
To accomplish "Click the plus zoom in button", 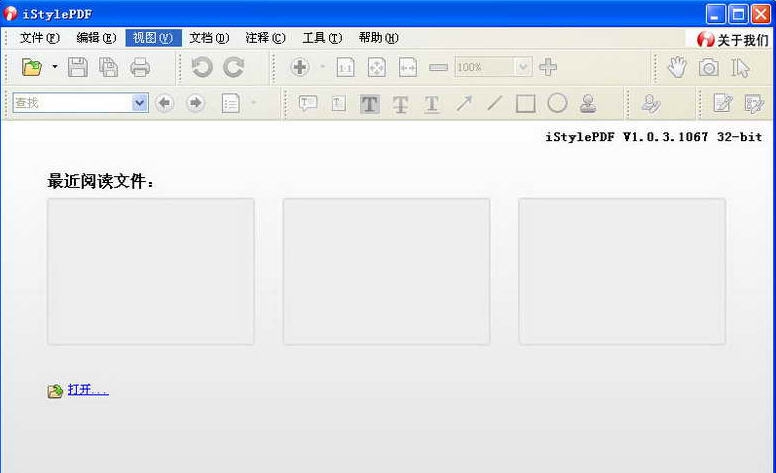I will point(548,67).
